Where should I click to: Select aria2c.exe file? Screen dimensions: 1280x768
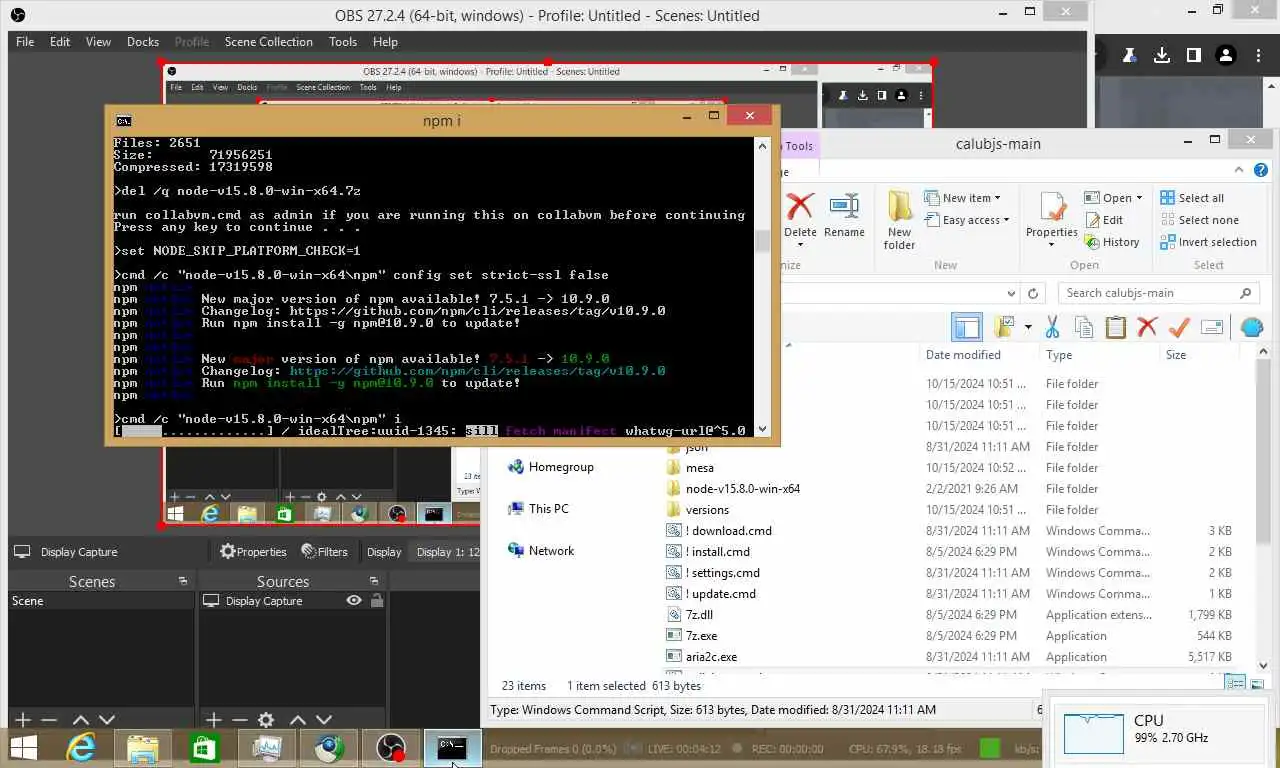pyautogui.click(x=711, y=657)
